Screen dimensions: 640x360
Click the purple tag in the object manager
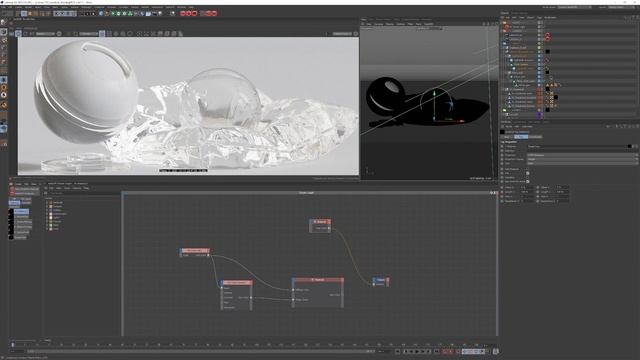(539, 115)
